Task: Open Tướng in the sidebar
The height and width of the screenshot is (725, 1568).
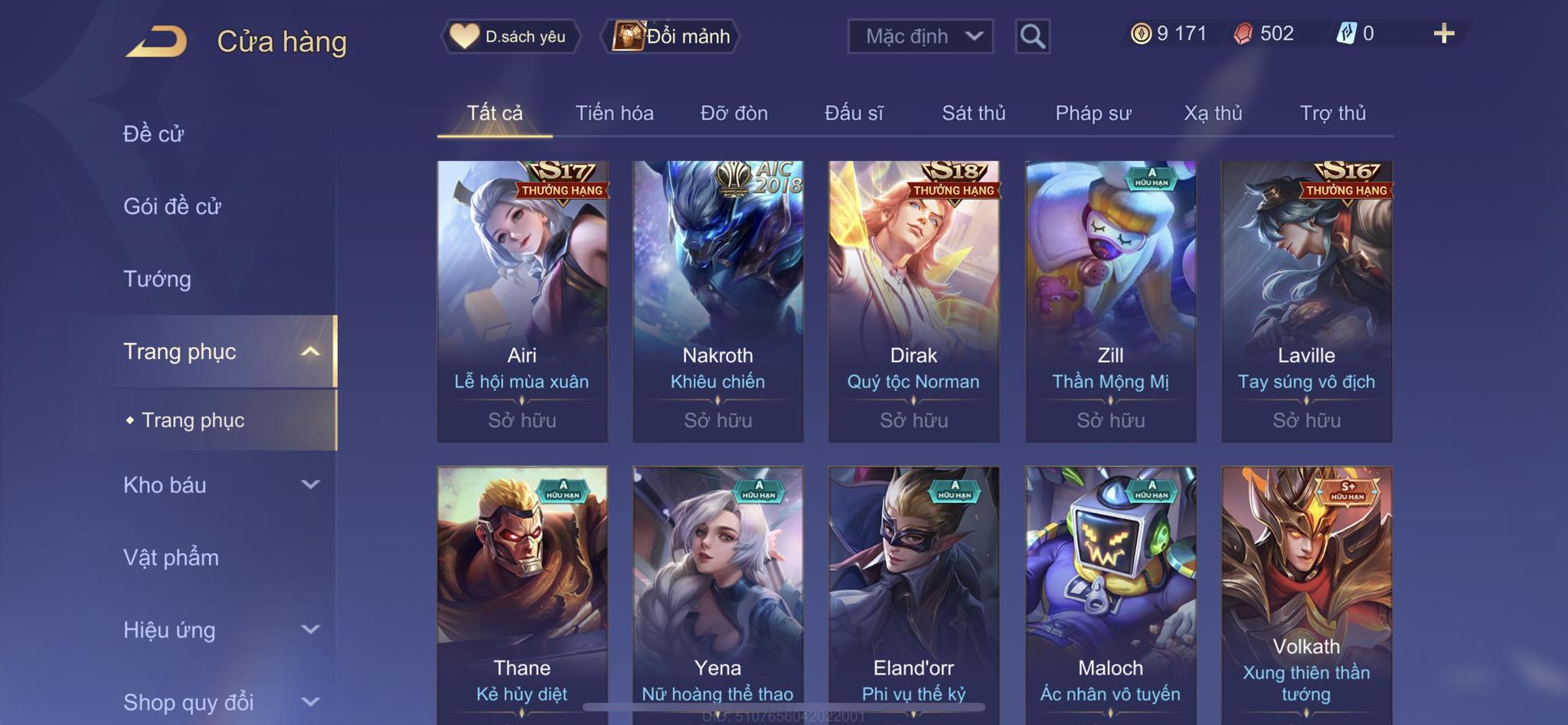Action: click(x=157, y=279)
